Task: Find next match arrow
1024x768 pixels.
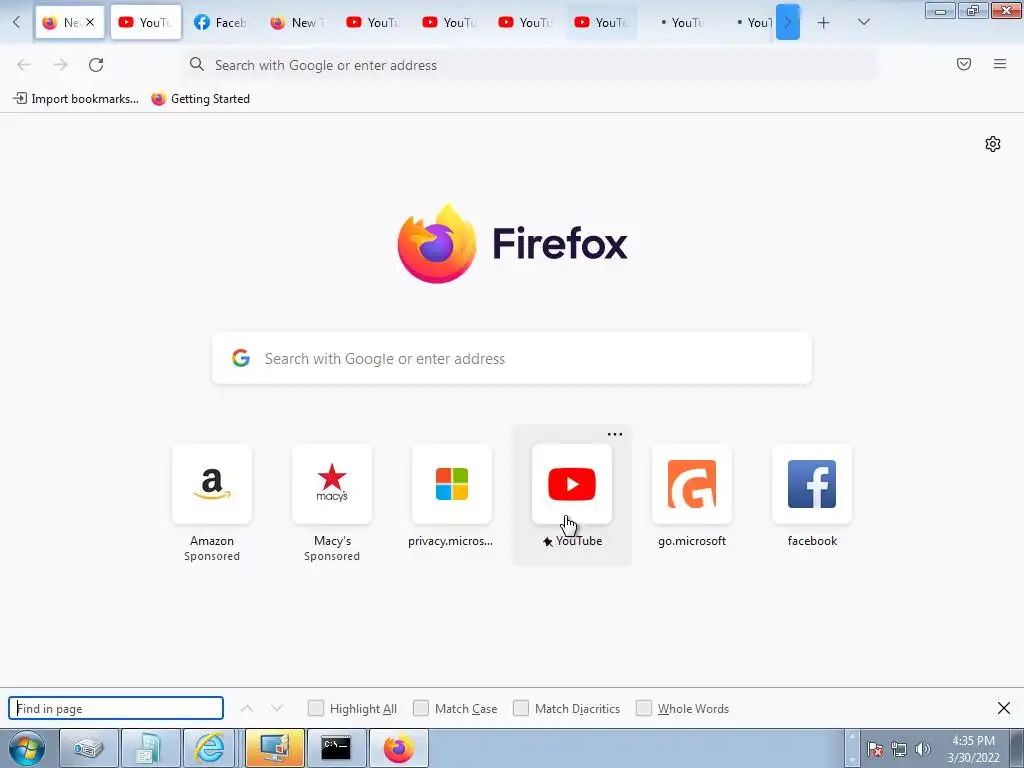Action: pos(277,709)
